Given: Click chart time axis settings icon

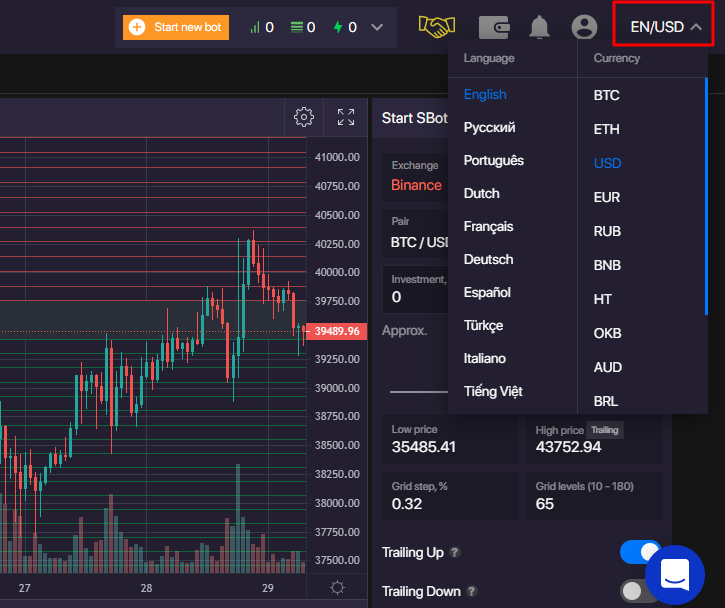Looking at the screenshot, I should [x=338, y=588].
